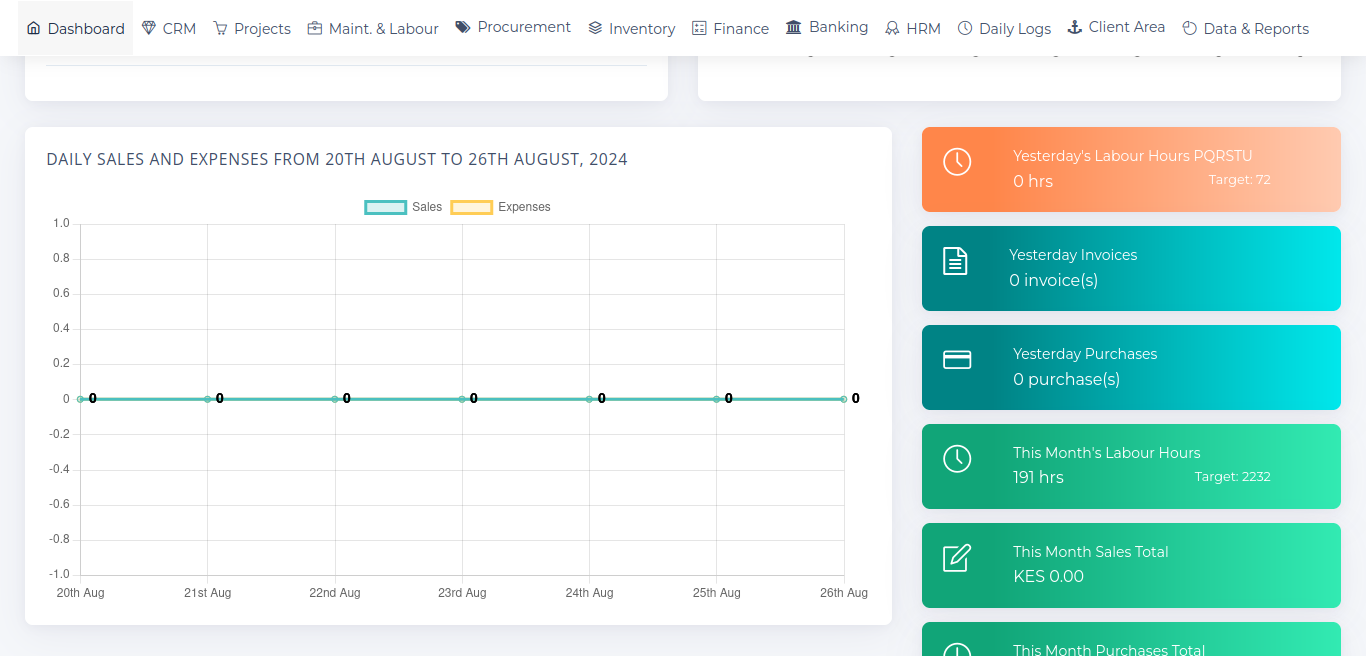Expand the Maint. & Labour menu
Screen dimensions: 1366x656
point(373,28)
